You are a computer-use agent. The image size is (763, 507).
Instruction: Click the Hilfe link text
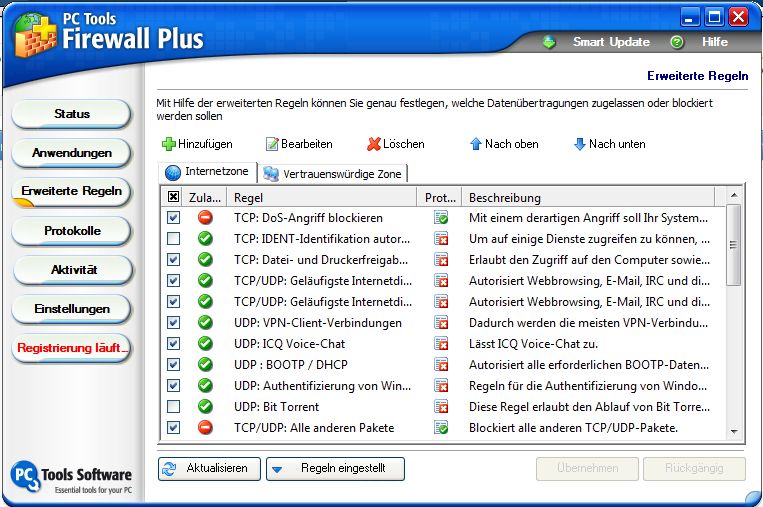pos(714,42)
